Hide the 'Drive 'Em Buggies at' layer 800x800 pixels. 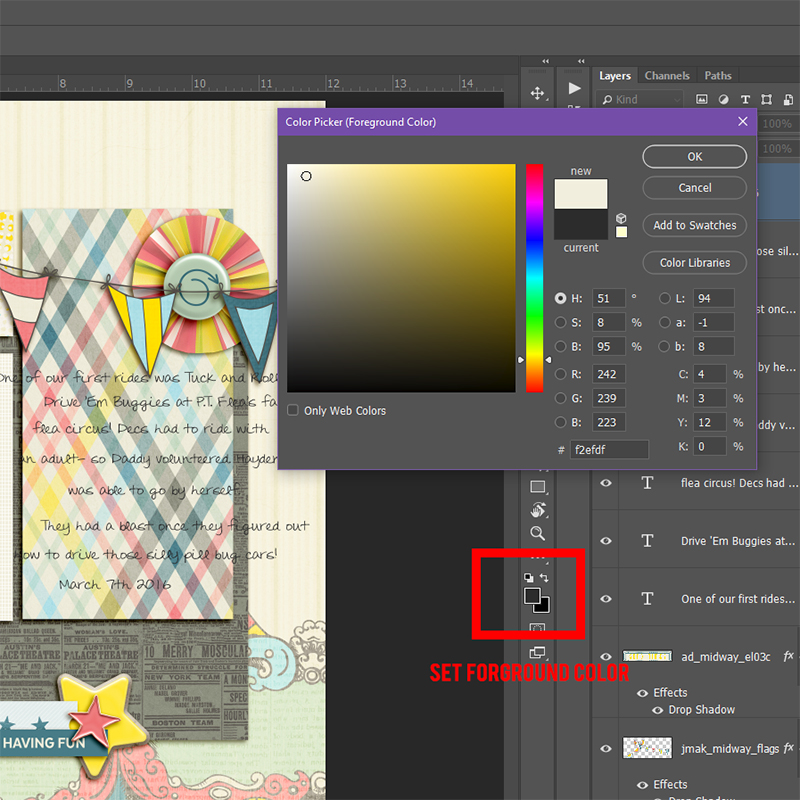point(606,541)
